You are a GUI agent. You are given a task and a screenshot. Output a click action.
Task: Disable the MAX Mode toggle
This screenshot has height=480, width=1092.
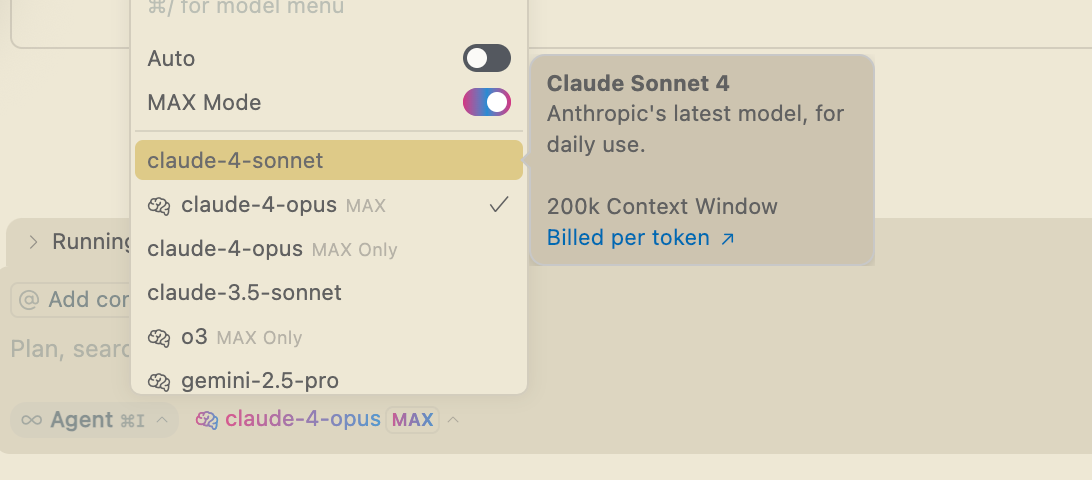pos(486,102)
